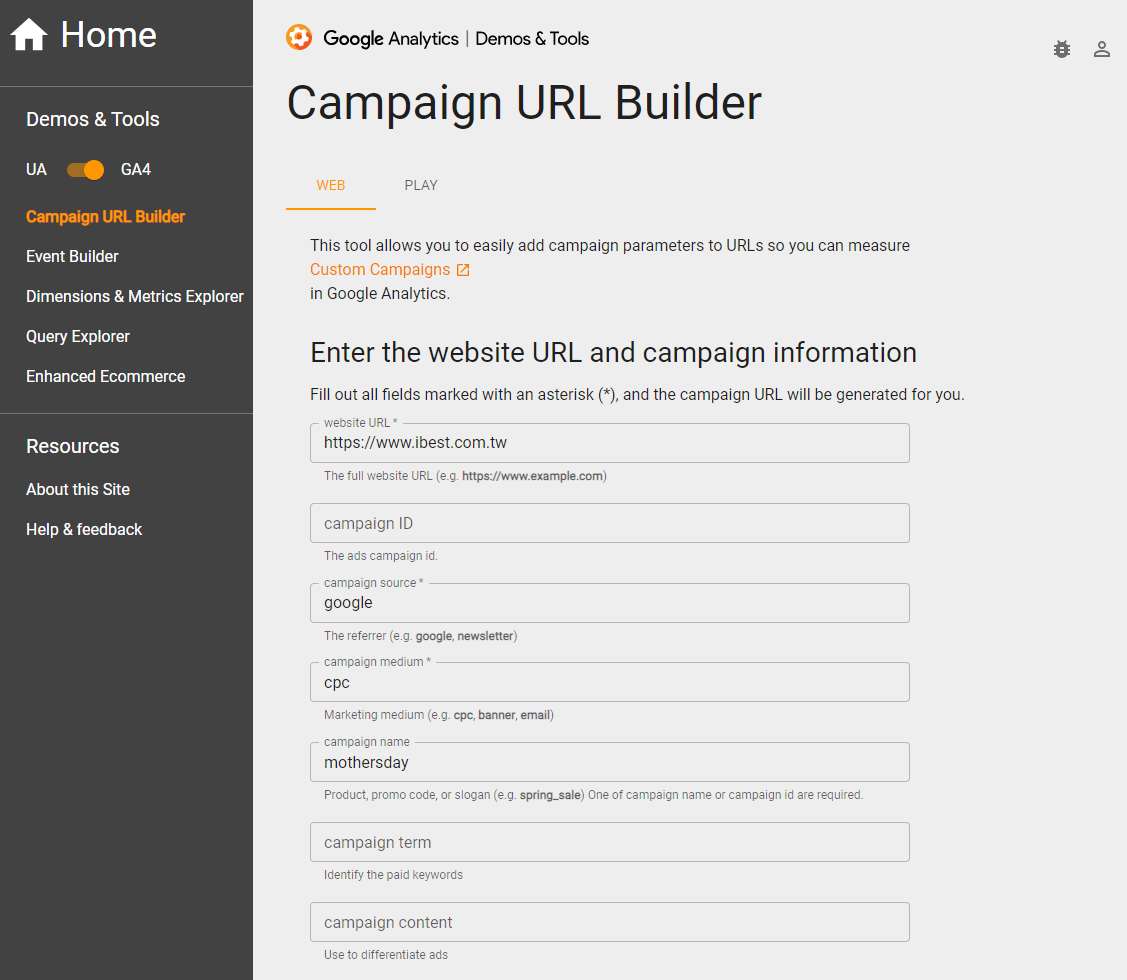Click the external link icon beside Custom Campaigns
Screen dimensions: 1127x980
point(464,270)
